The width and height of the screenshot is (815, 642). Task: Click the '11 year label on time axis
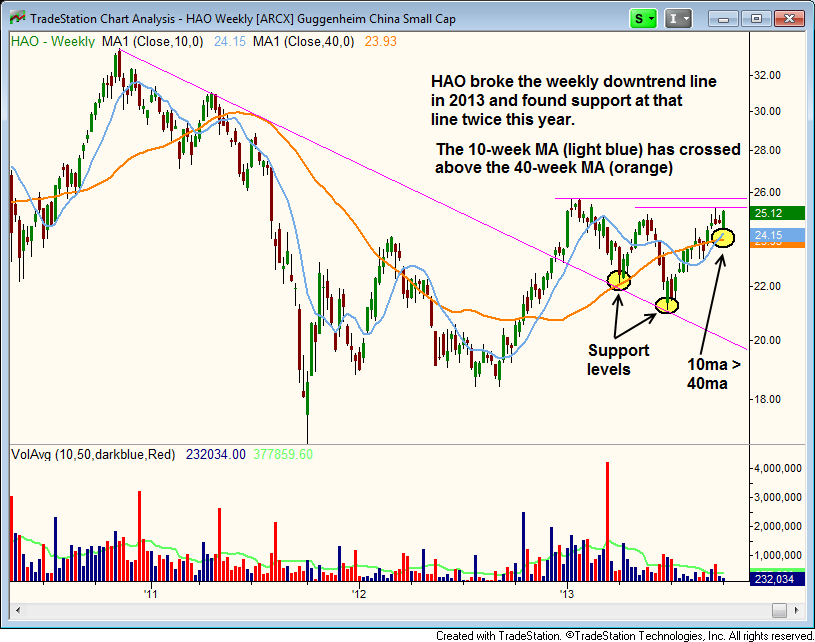point(151,594)
